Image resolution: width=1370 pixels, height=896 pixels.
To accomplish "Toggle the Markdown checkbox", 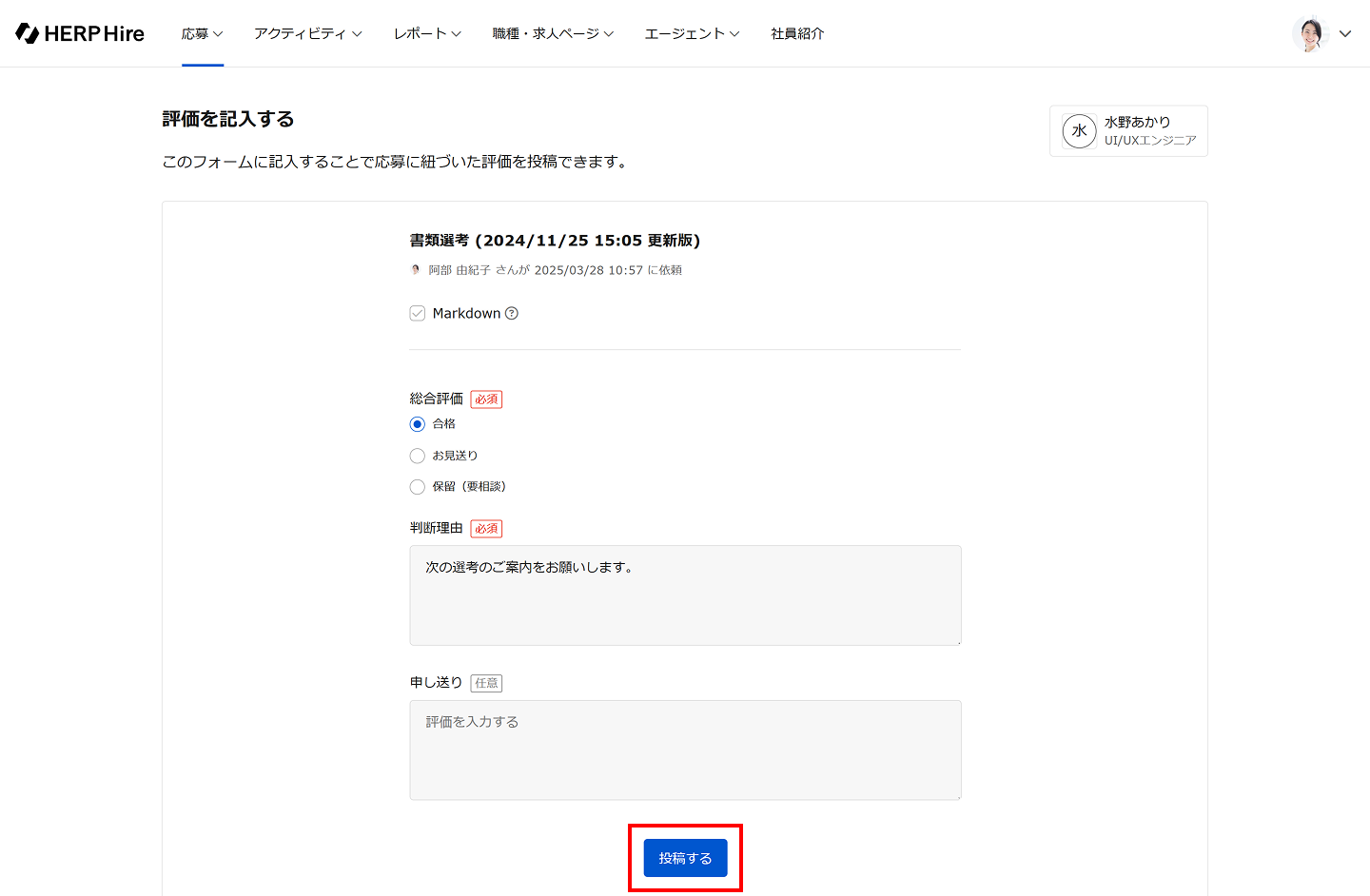I will click(418, 313).
